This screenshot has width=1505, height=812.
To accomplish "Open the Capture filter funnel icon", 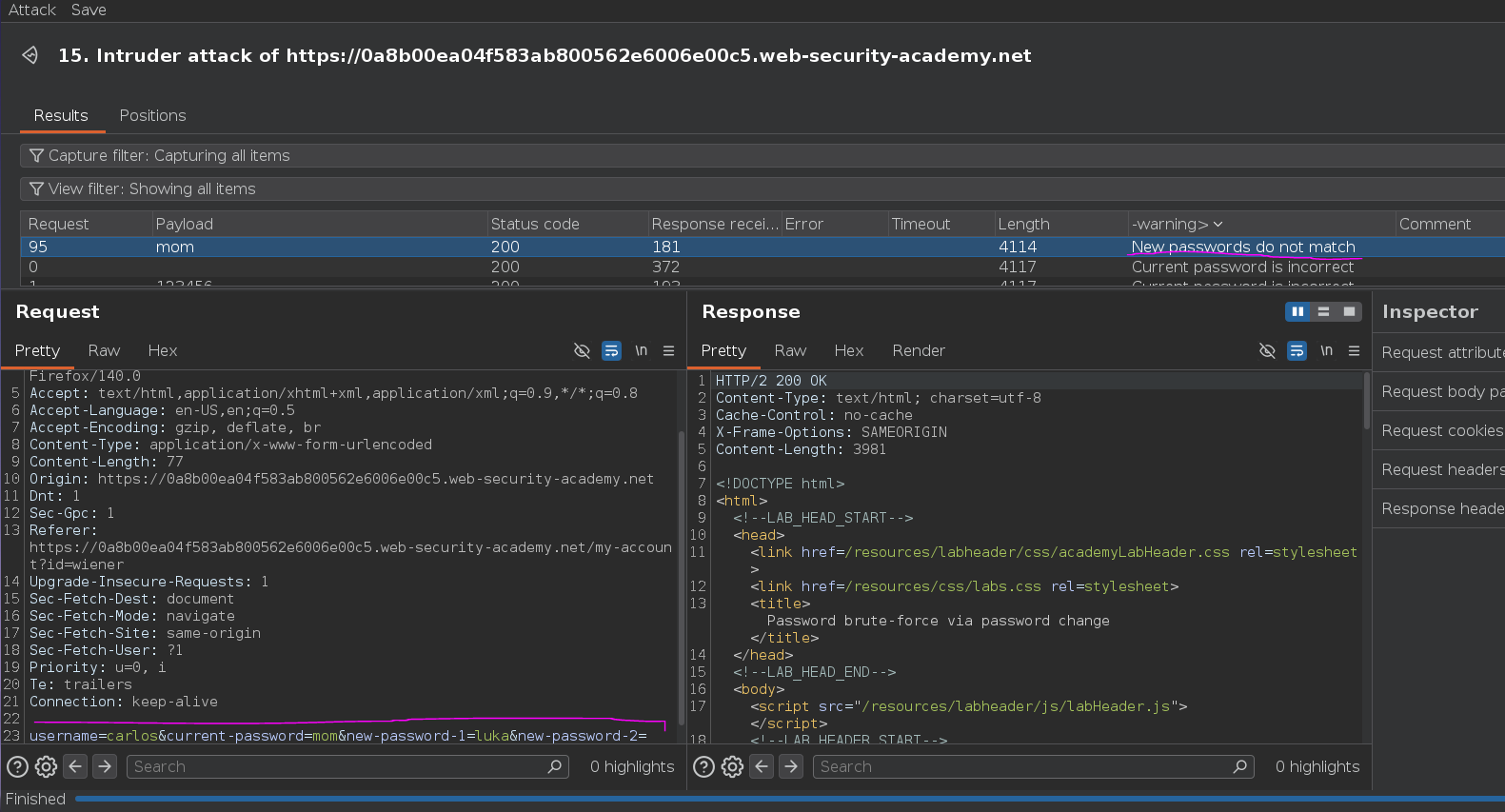I will click(x=36, y=155).
